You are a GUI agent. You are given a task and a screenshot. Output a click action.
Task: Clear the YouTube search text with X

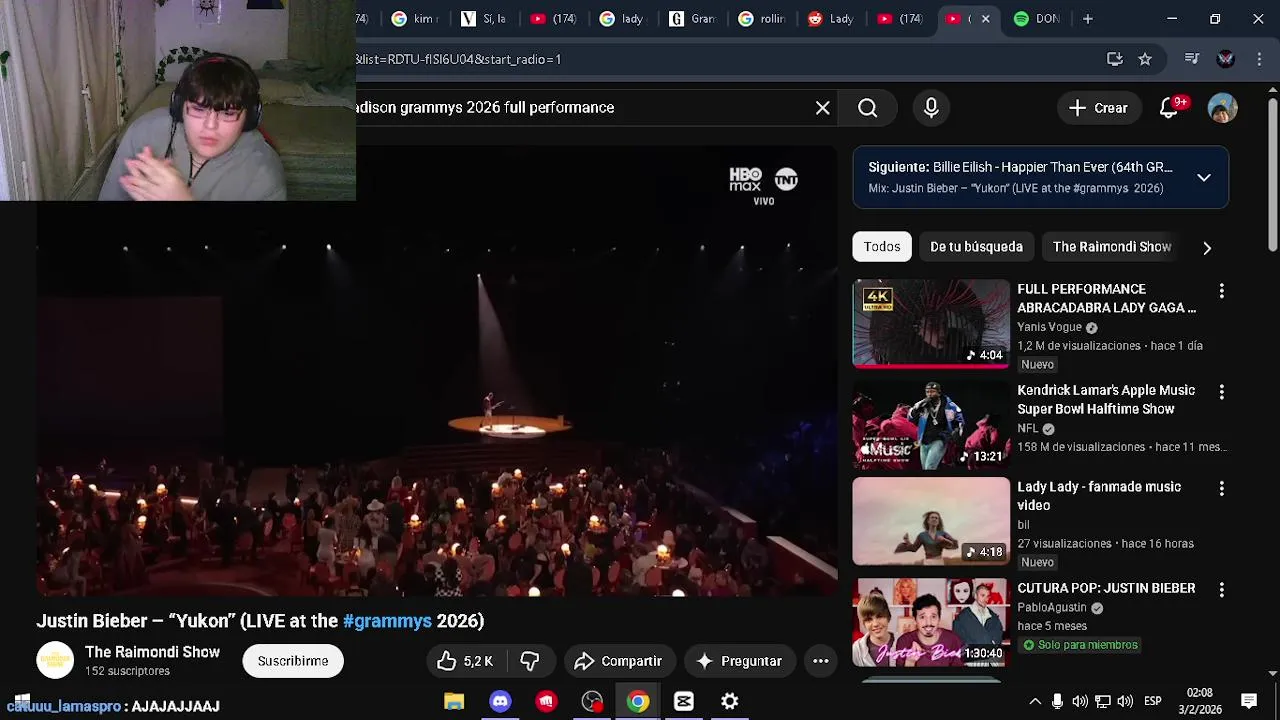[x=822, y=108]
